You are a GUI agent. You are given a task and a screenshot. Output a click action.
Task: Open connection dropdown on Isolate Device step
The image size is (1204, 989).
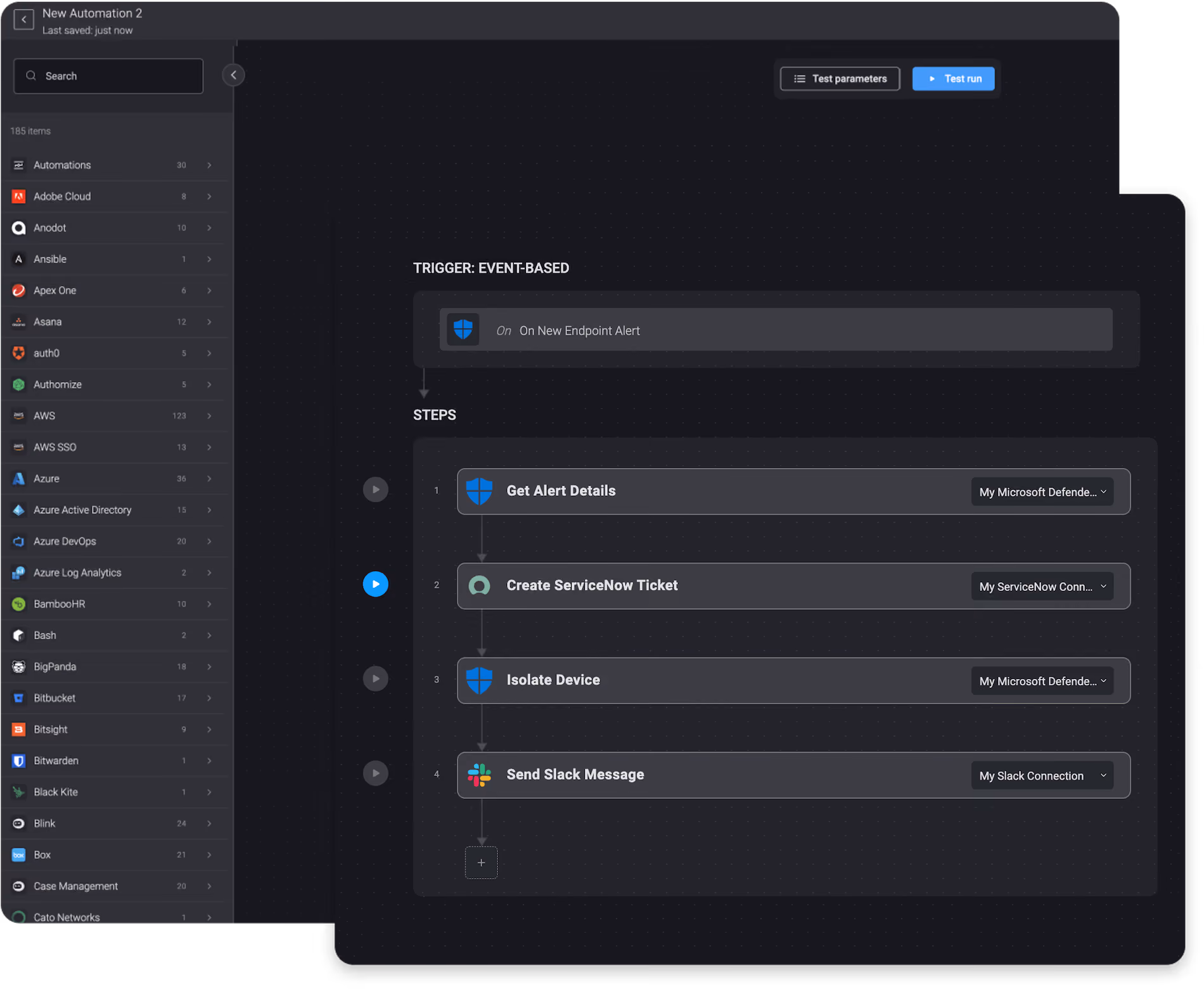pyautogui.click(x=1042, y=681)
